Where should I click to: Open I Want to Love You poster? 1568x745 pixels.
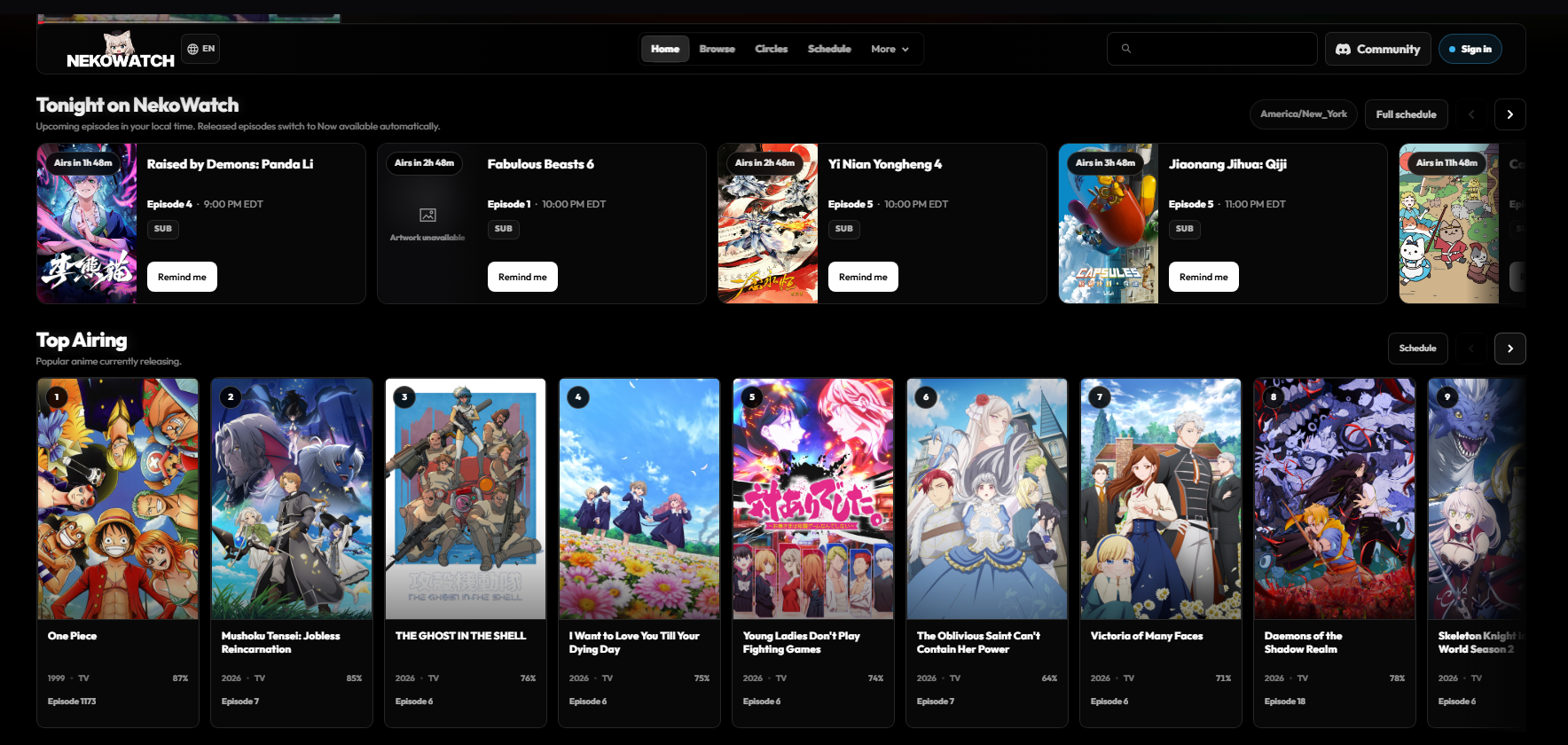click(639, 498)
